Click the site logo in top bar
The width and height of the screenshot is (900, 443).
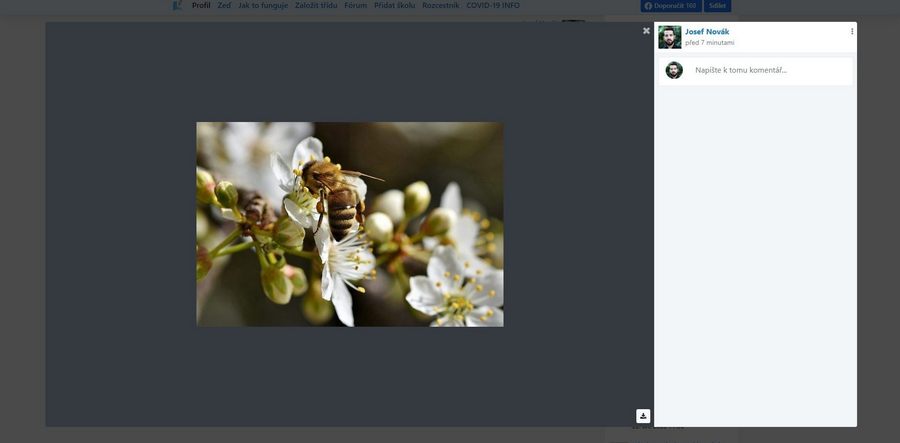pos(177,6)
